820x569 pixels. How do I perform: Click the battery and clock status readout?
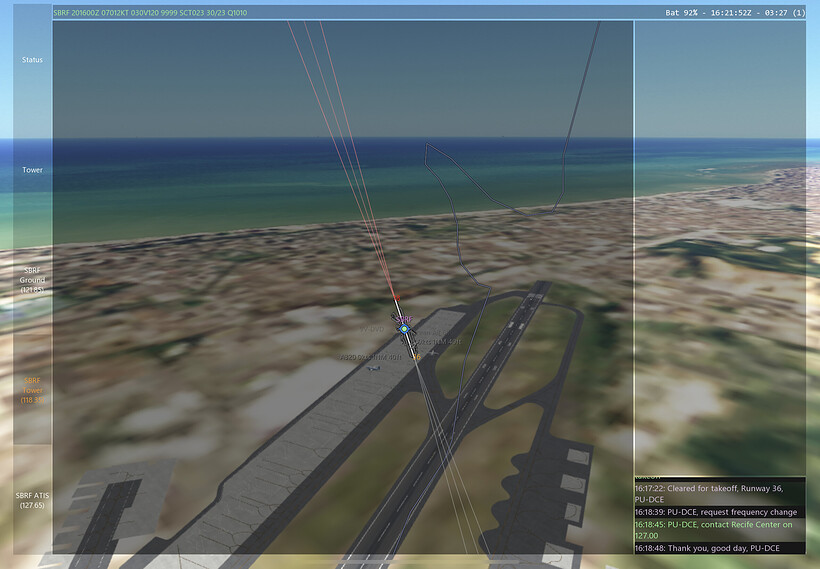pos(735,13)
